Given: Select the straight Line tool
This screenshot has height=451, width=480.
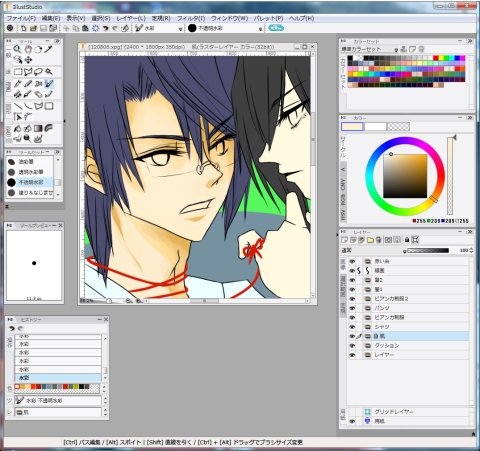Looking at the screenshot, I should [x=18, y=106].
